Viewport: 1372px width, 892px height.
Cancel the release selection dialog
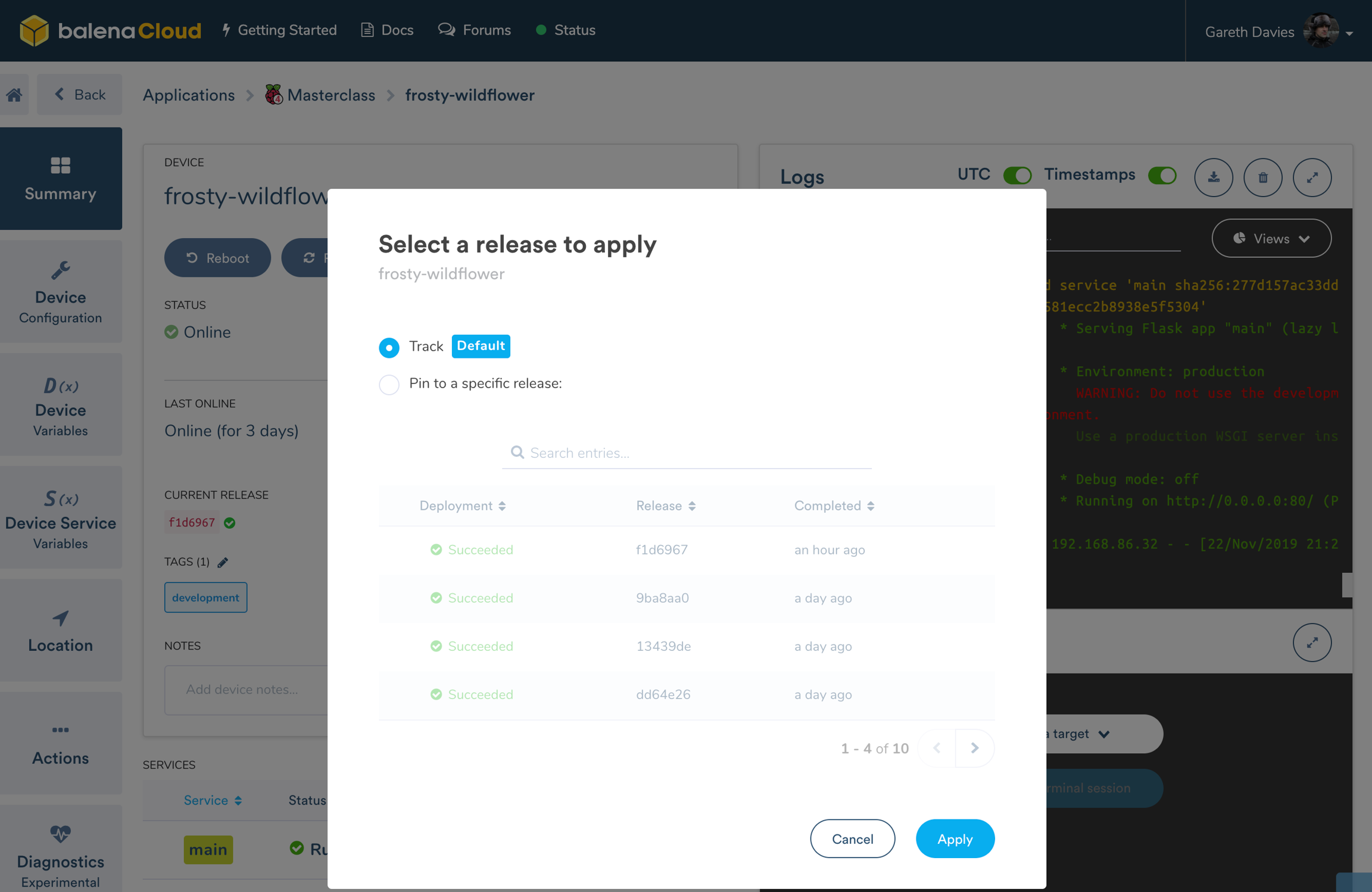point(852,838)
